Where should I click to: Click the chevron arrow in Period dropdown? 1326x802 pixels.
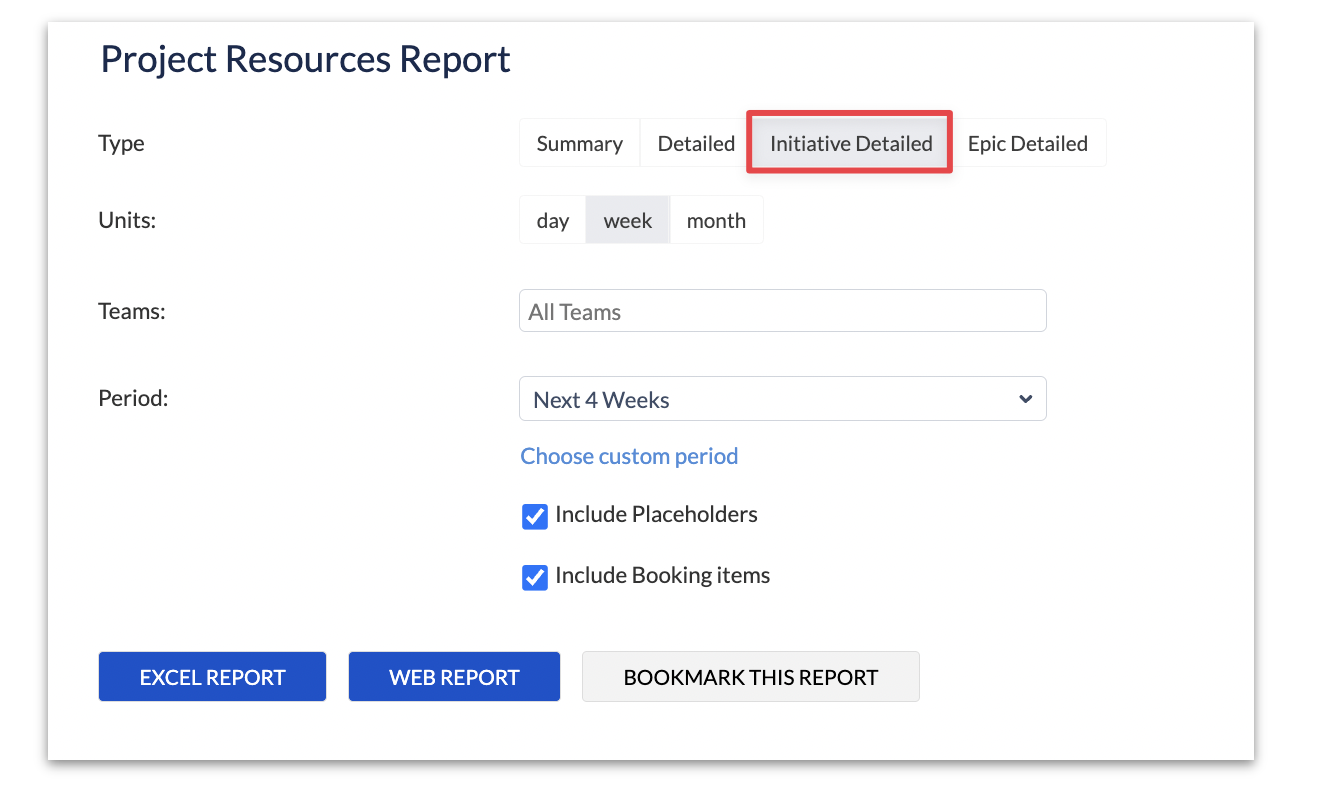(x=1025, y=400)
